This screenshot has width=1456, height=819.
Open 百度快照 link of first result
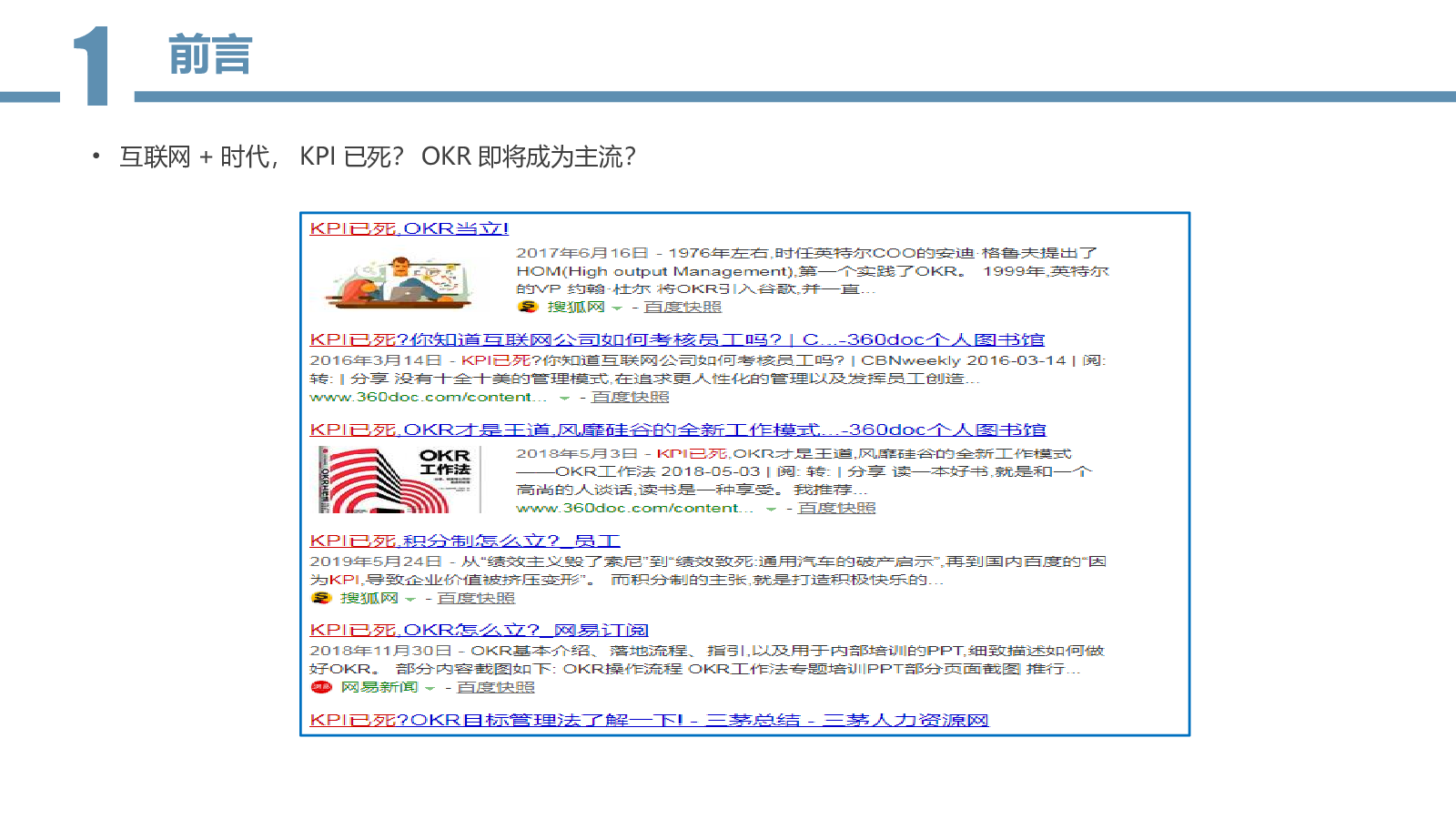(682, 308)
